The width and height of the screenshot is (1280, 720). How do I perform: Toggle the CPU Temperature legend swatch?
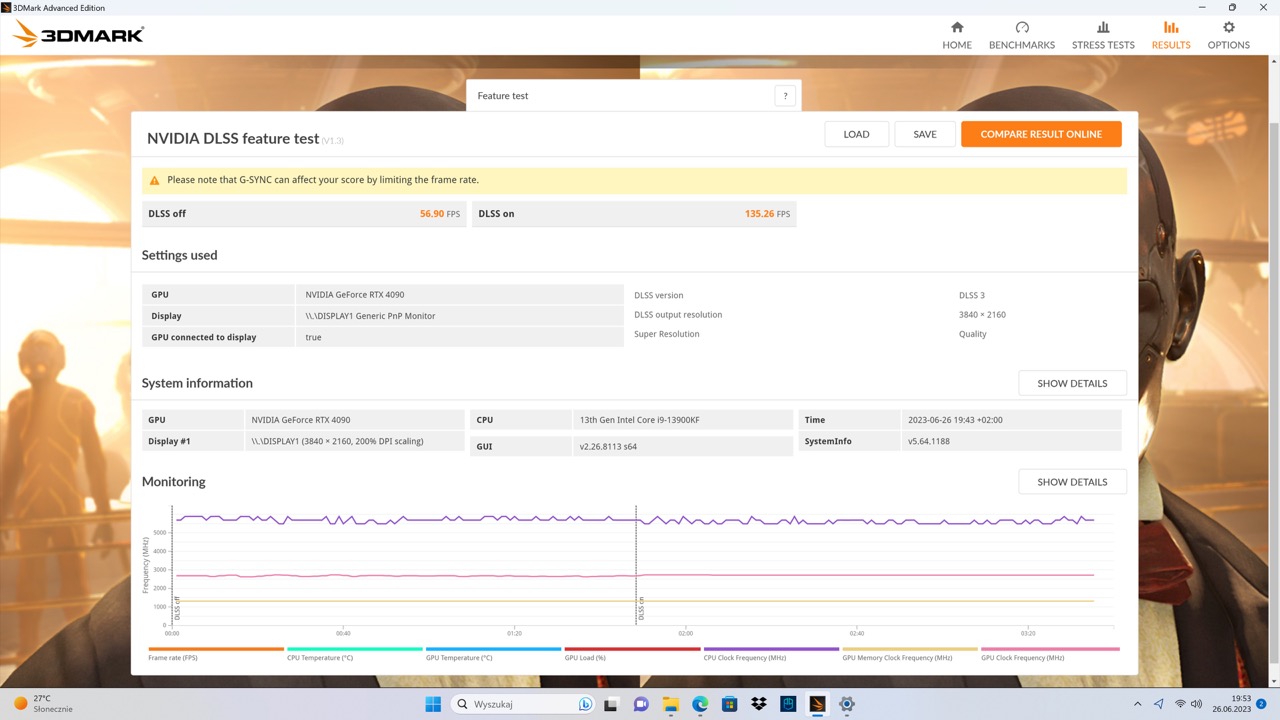[x=354, y=649]
